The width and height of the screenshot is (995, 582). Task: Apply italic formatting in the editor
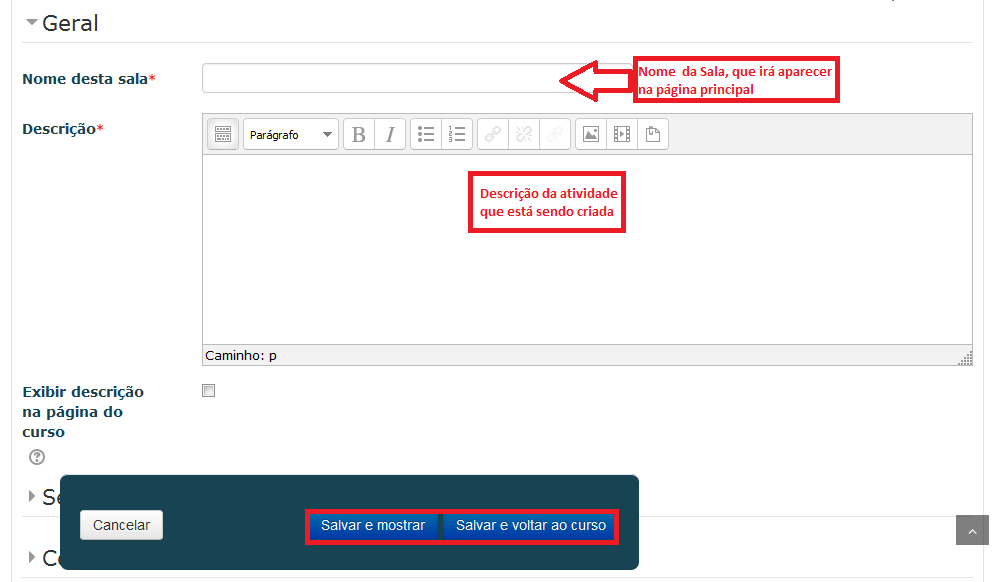coord(390,135)
